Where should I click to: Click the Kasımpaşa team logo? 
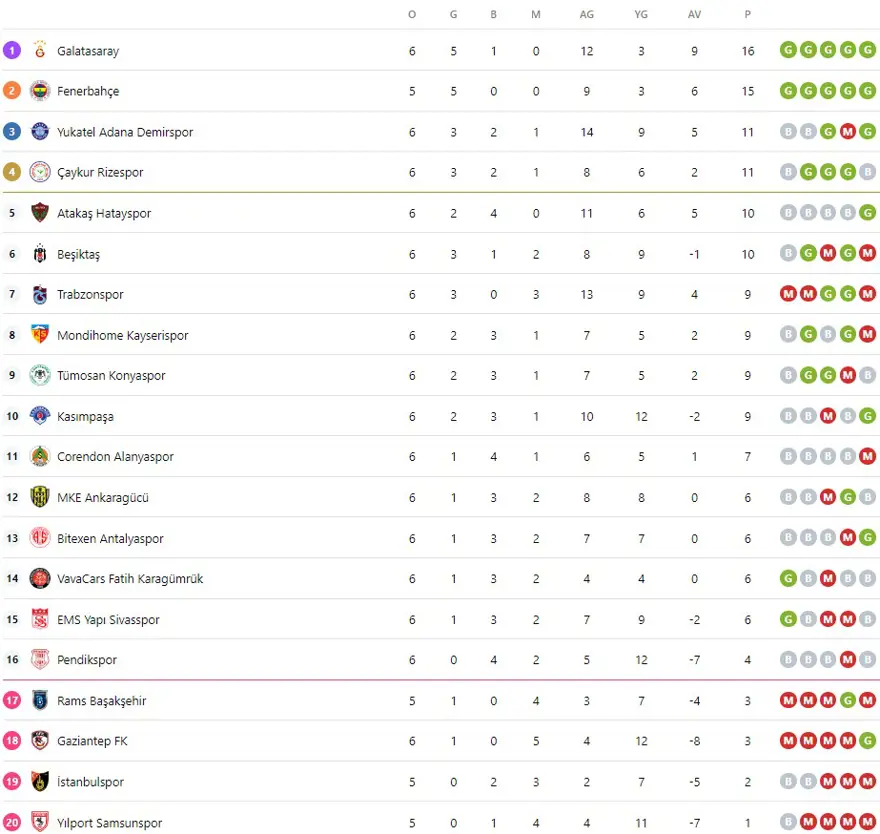[x=40, y=416]
